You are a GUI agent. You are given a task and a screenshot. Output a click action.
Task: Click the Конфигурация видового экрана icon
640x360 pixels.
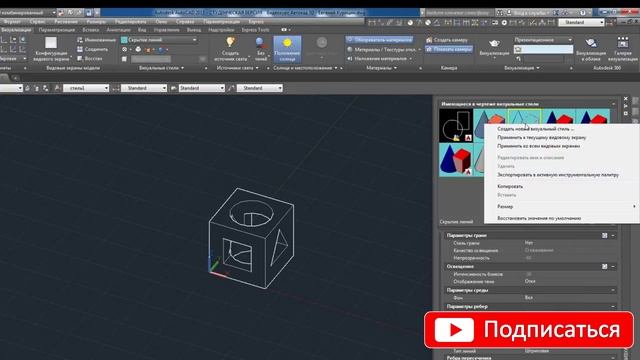(x=51, y=43)
